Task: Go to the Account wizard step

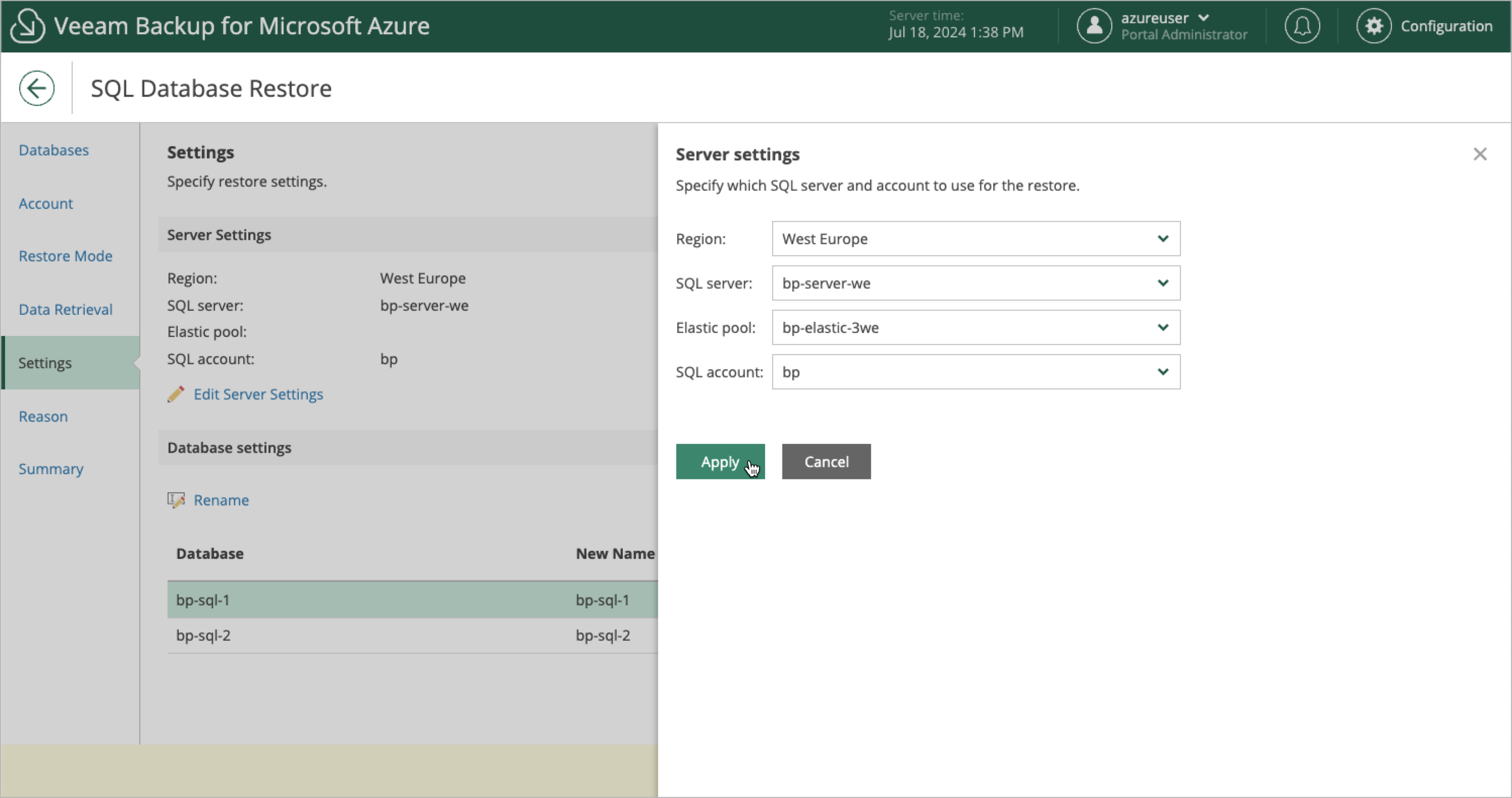Action: pos(46,204)
